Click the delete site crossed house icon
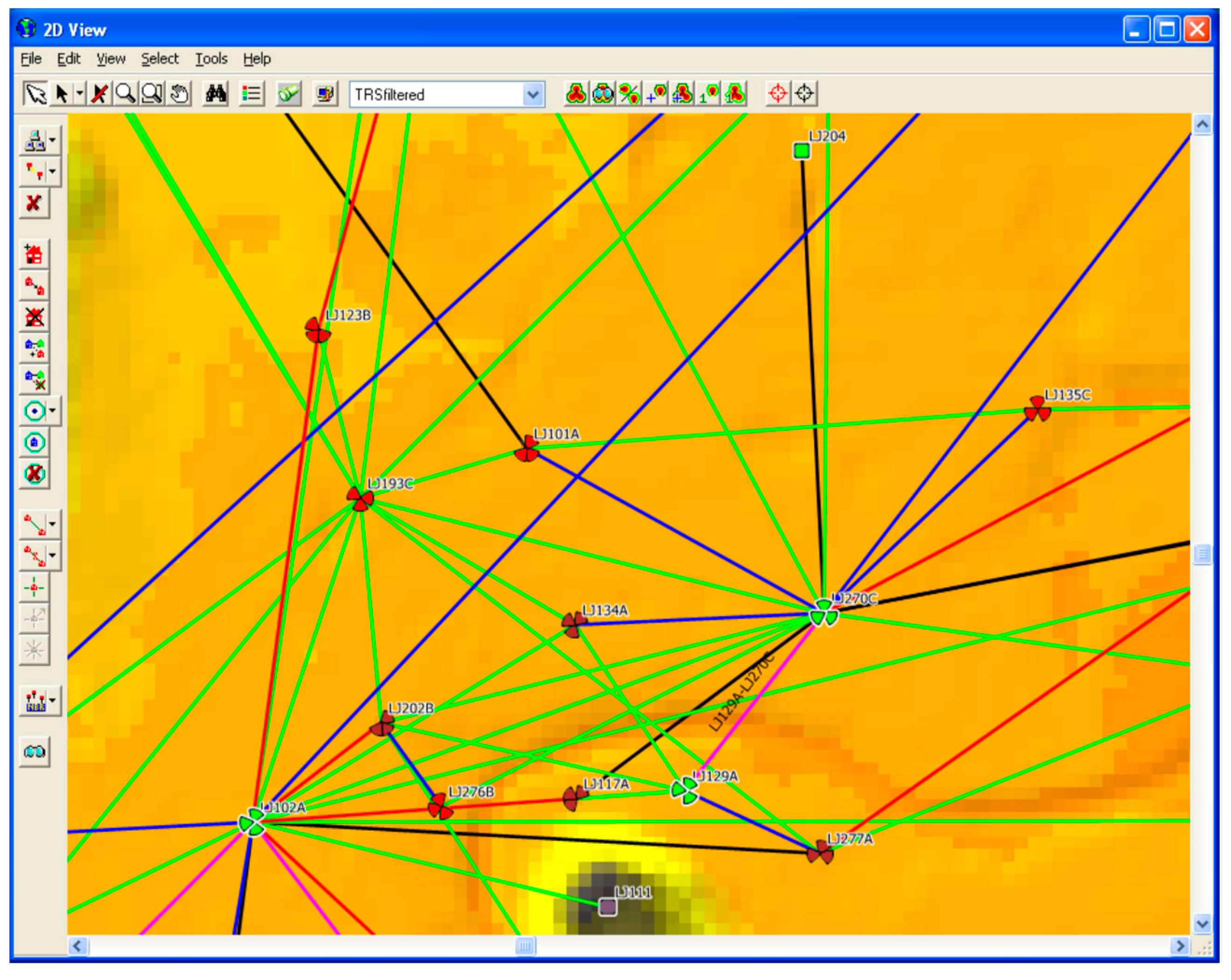Viewport: 1231px width, 980px height. 34,317
